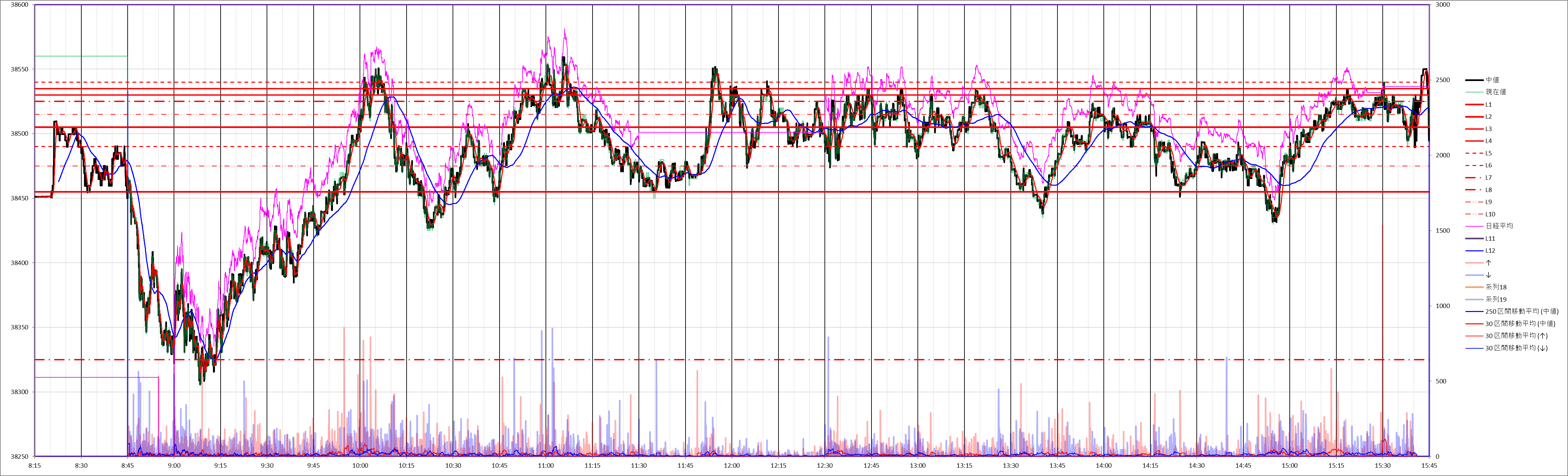Click the 12:00 time axis label
The height and width of the screenshot is (476, 1568).
click(x=732, y=466)
